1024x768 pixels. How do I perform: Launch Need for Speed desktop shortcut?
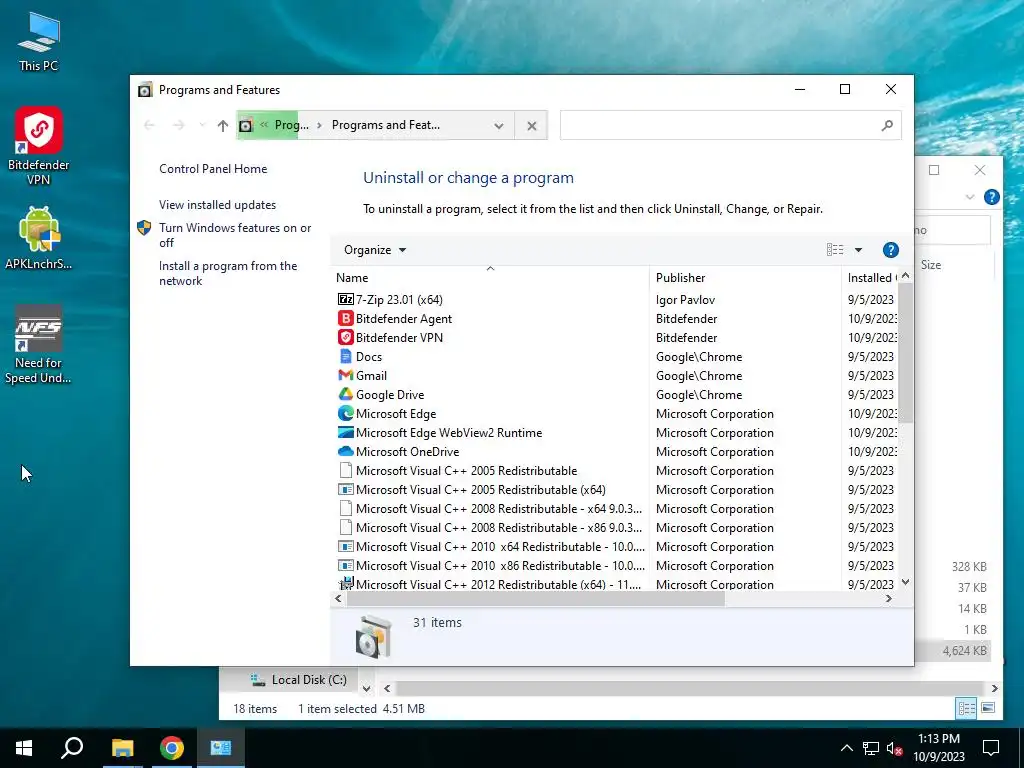point(39,344)
